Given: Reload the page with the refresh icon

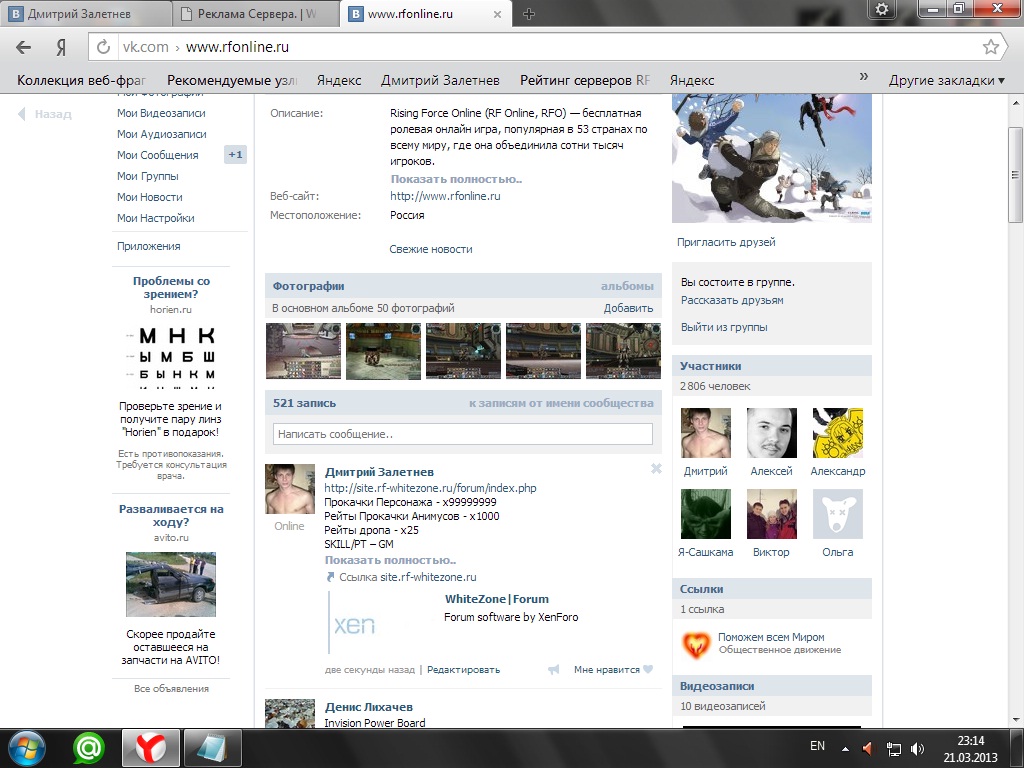Looking at the screenshot, I should pyautogui.click(x=103, y=47).
